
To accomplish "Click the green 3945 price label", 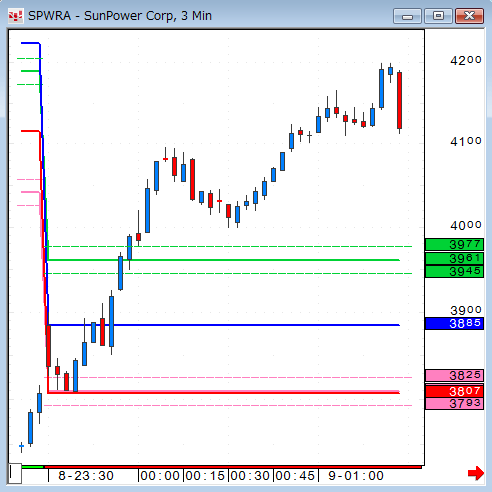I will tap(454, 271).
